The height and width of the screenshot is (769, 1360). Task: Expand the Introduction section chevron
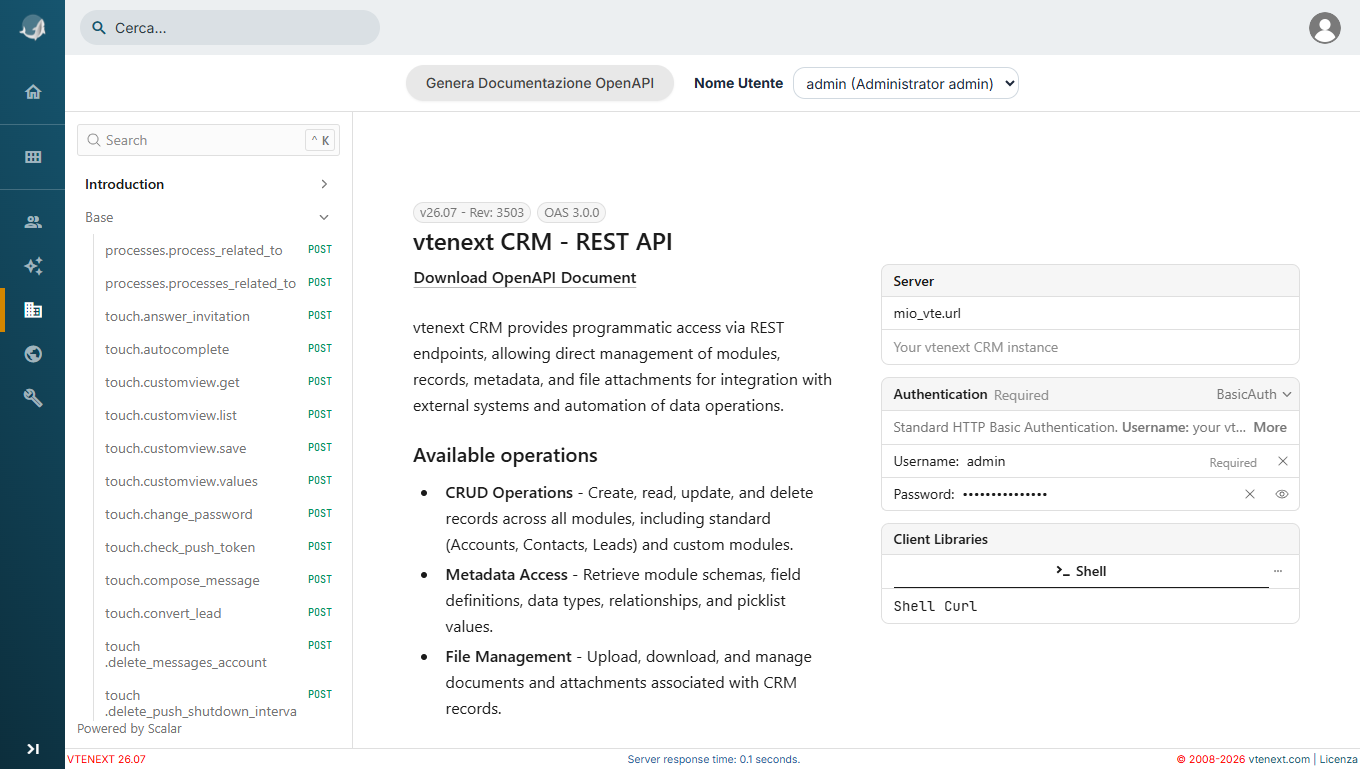[324, 184]
